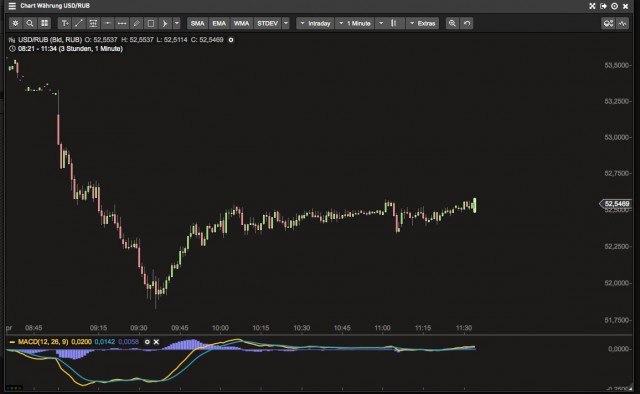Click the 11:30 time axis label

(x=464, y=328)
